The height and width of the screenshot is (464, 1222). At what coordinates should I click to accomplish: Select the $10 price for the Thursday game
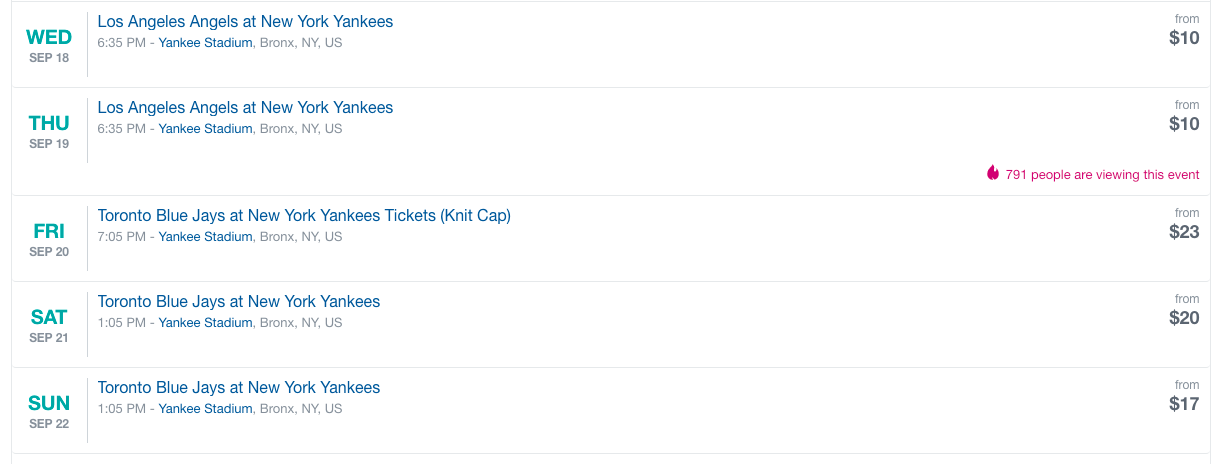coord(1184,124)
